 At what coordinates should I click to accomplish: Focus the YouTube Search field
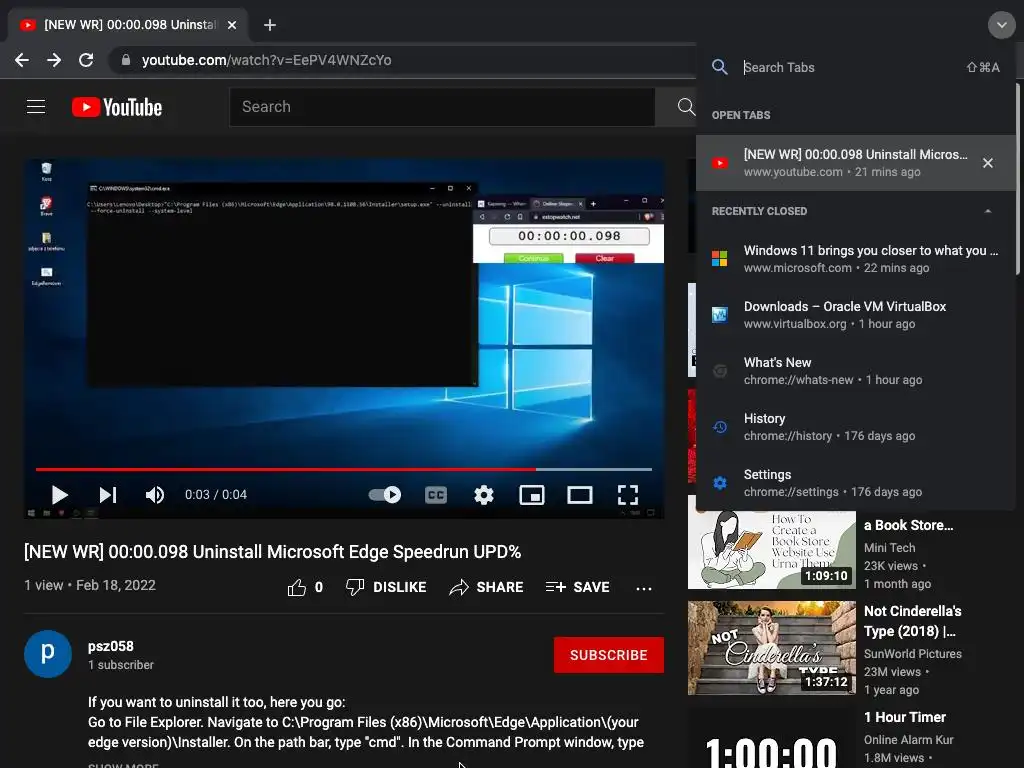click(x=442, y=106)
